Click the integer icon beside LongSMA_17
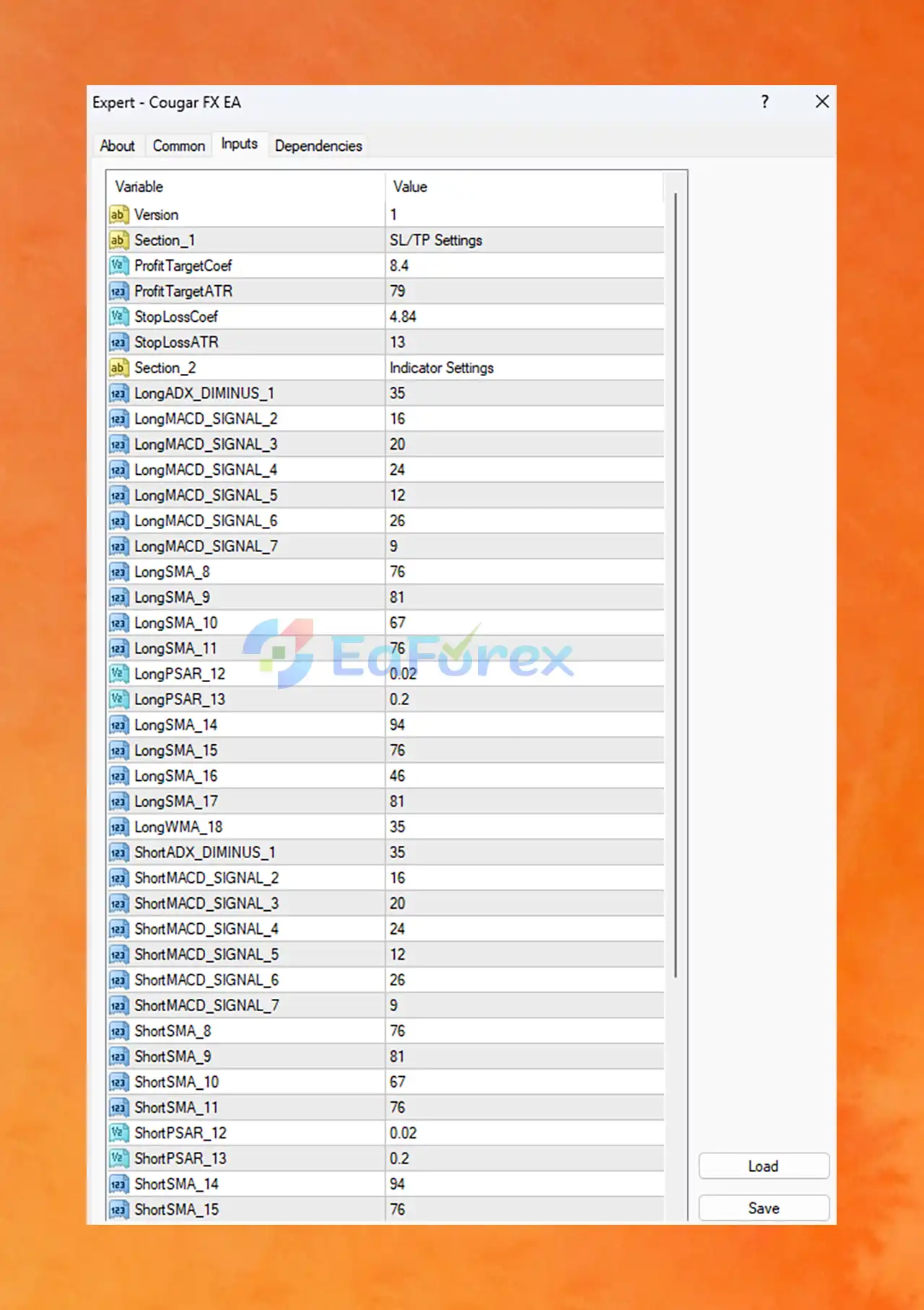Image resolution: width=924 pixels, height=1310 pixels. point(118,801)
